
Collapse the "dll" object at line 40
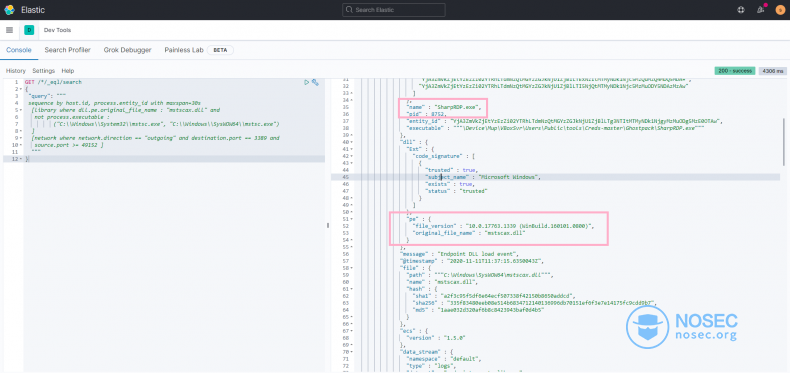pyautogui.click(x=351, y=142)
